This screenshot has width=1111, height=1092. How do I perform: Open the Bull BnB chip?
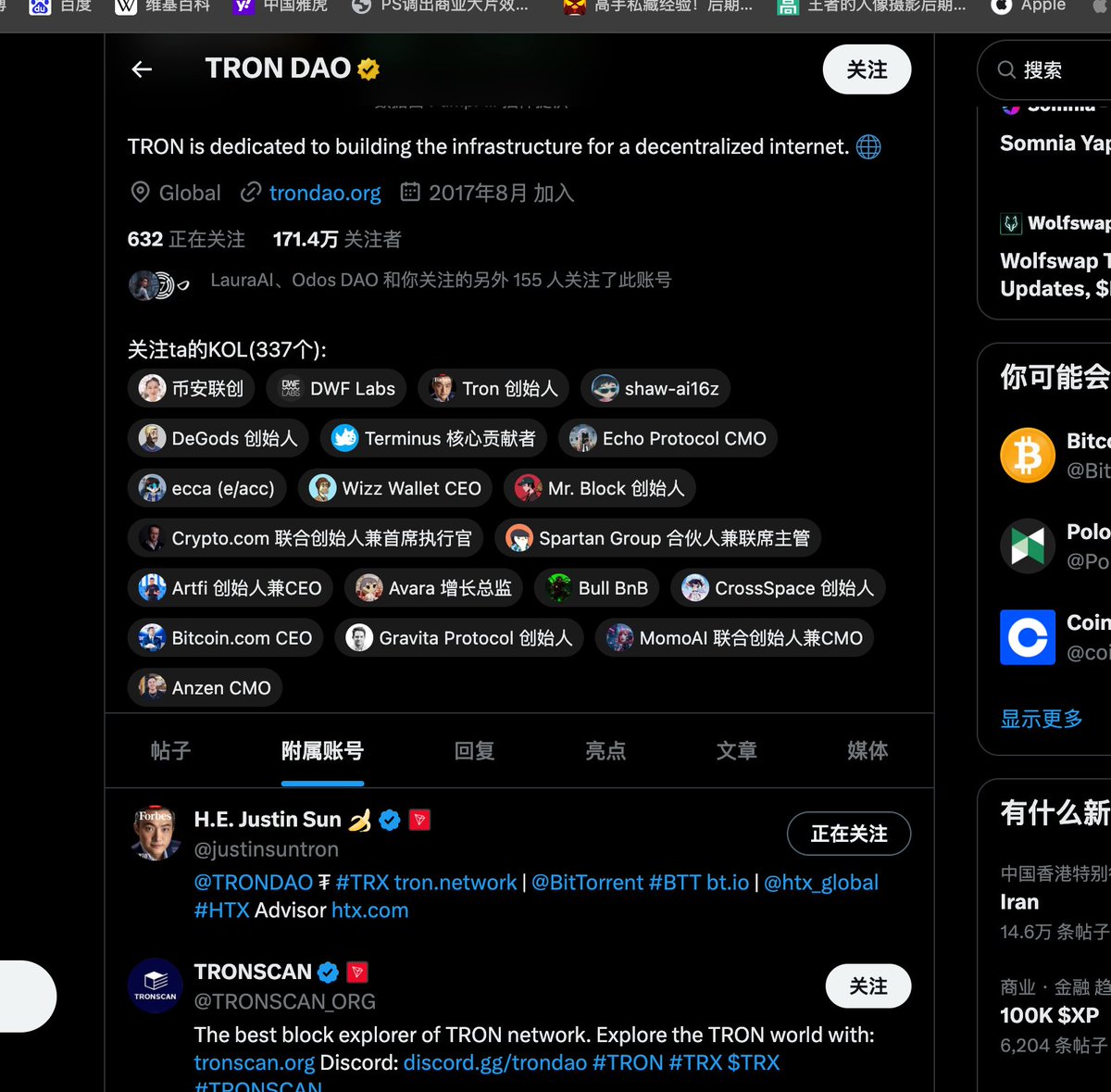(597, 588)
